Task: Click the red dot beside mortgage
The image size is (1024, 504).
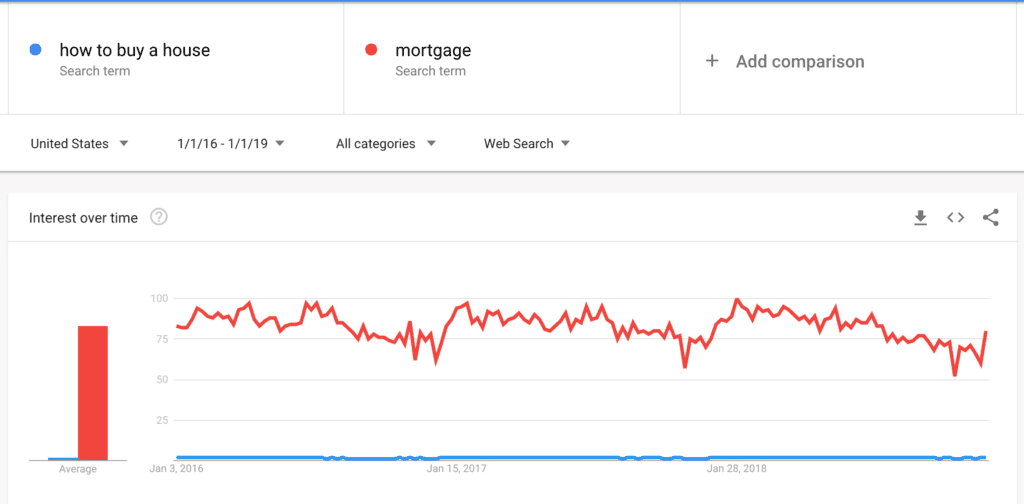Action: [371, 50]
